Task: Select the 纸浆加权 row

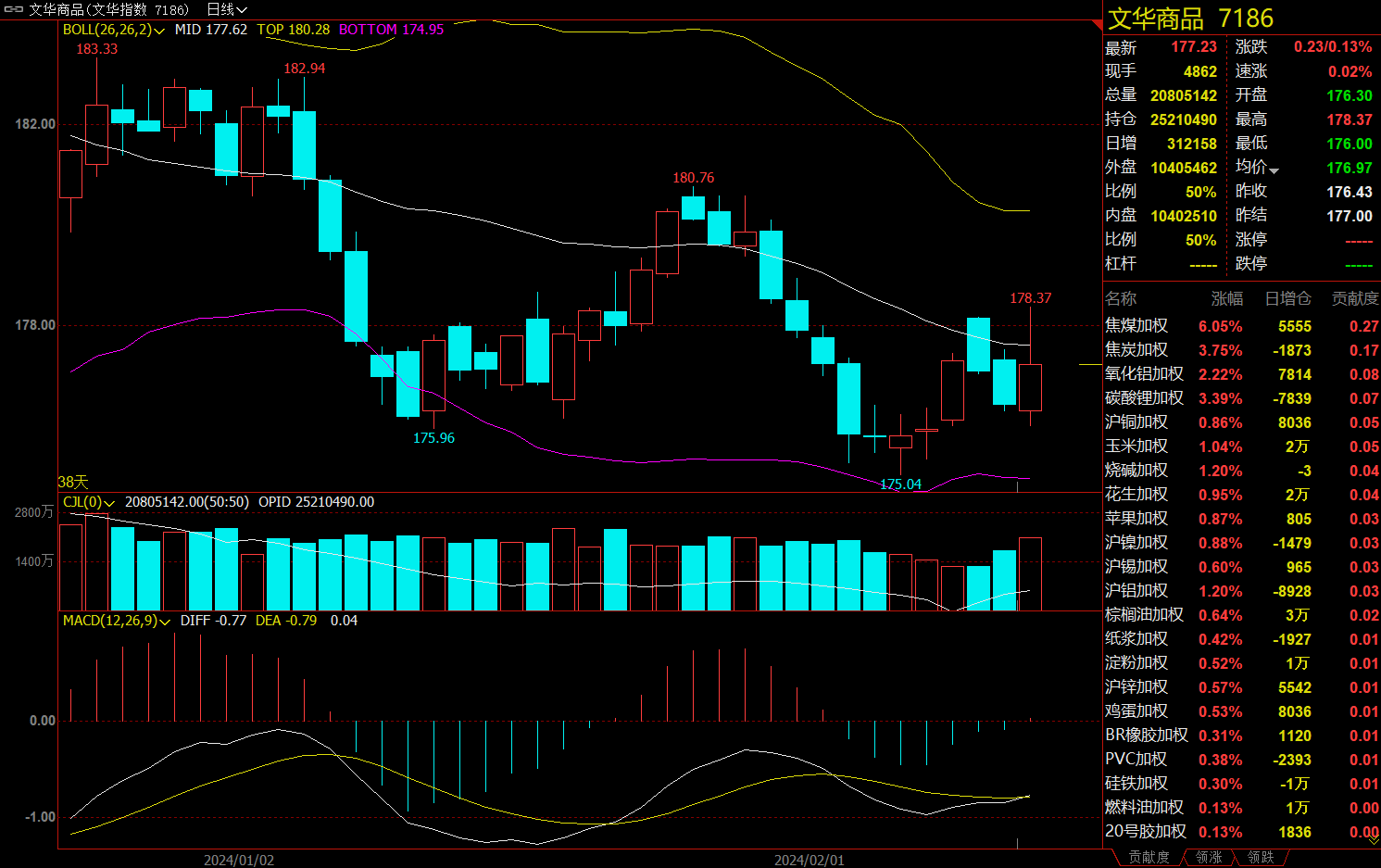Action: pyautogui.click(x=1241, y=639)
